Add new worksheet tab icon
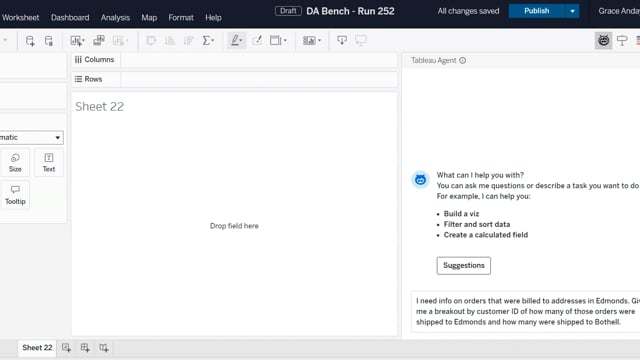The height and width of the screenshot is (360, 640). tap(66, 348)
